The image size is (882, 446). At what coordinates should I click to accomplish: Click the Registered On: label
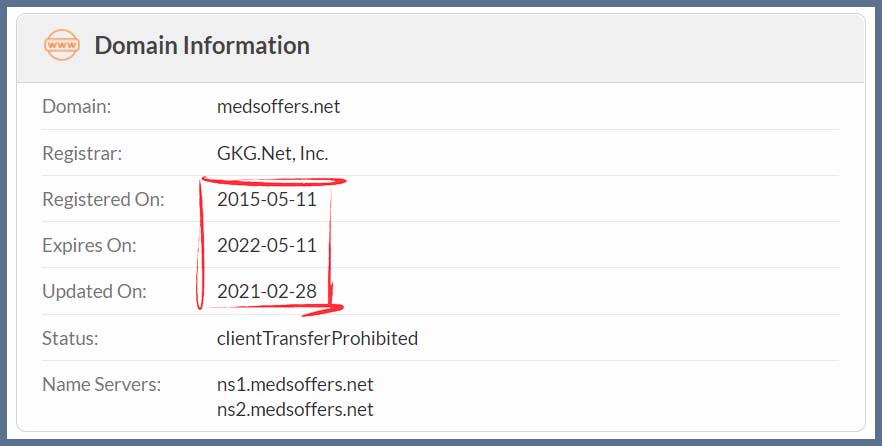tap(104, 199)
